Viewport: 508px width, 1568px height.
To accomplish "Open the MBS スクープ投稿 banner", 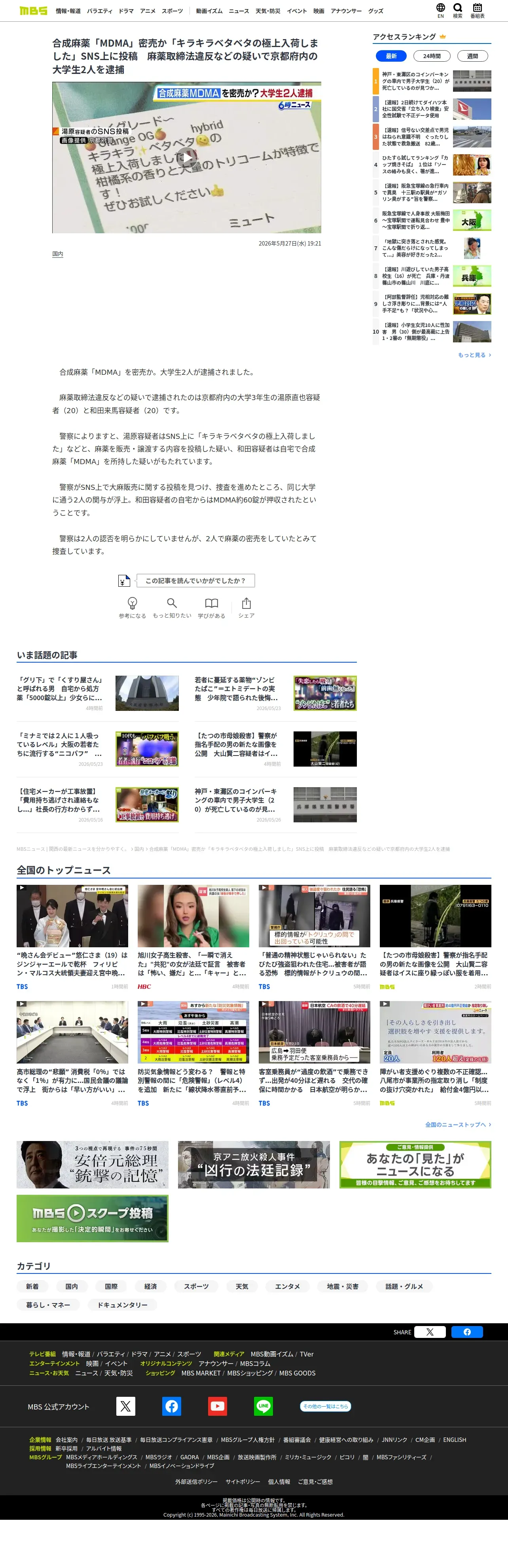I will pos(93,1218).
